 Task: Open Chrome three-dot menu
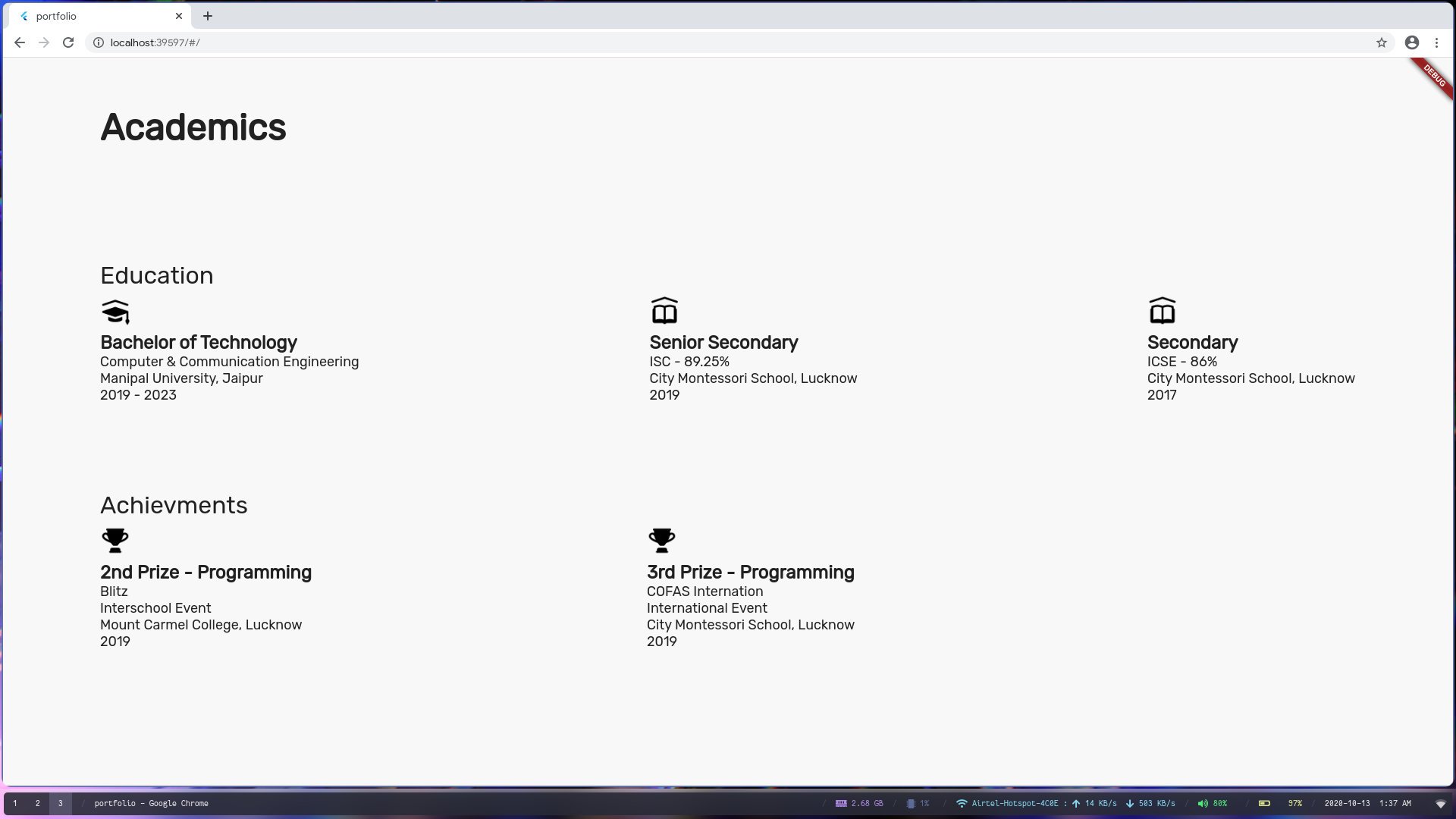(x=1436, y=42)
